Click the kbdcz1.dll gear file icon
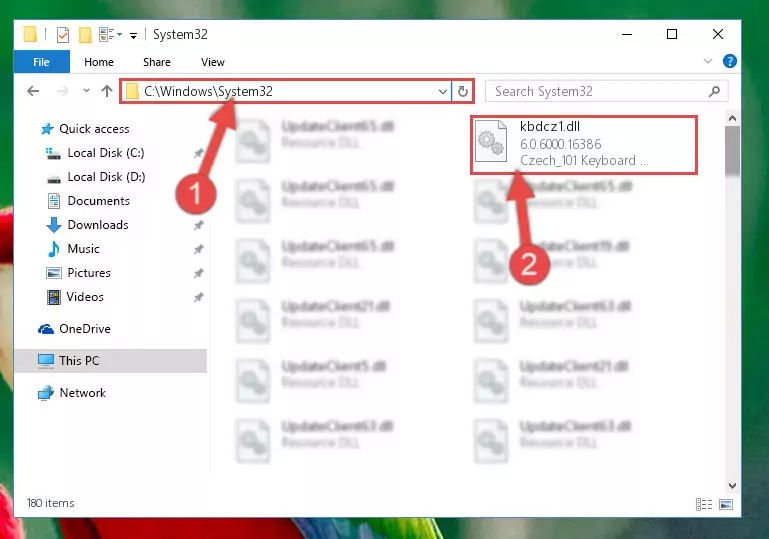 click(x=491, y=141)
